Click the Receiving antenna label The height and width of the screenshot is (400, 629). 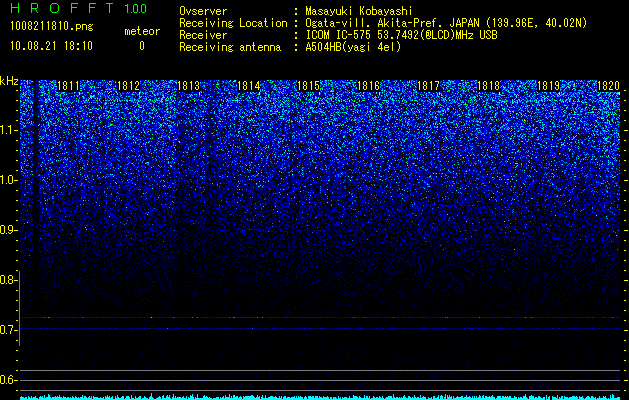coord(230,47)
